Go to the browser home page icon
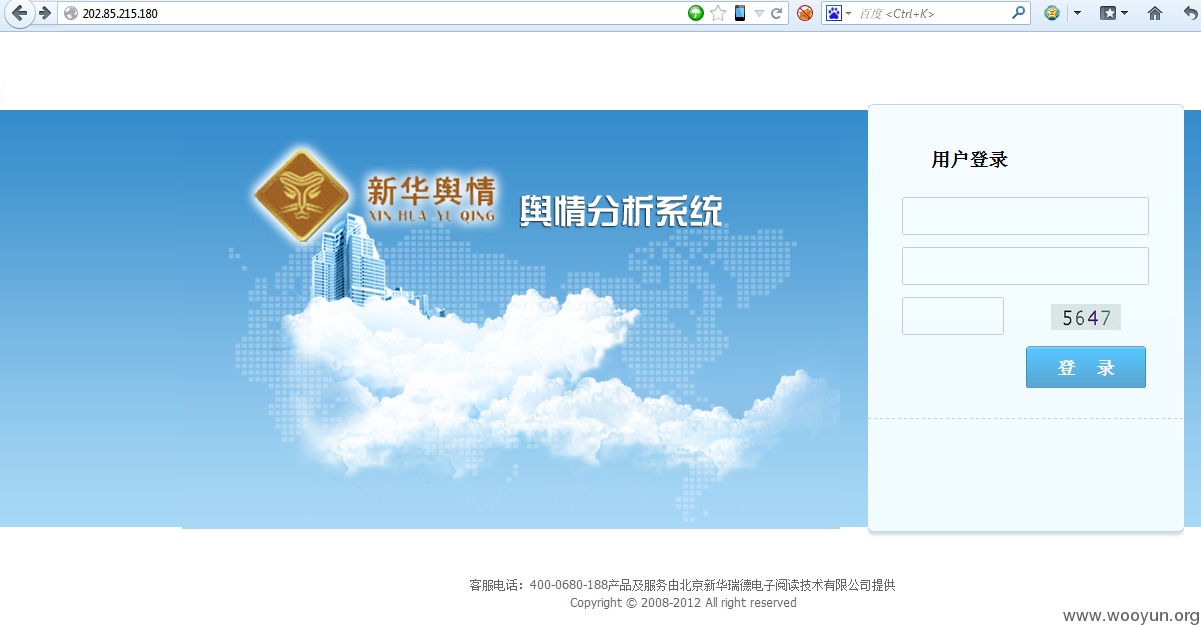Image resolution: width=1201 pixels, height=625 pixels. tap(1155, 13)
